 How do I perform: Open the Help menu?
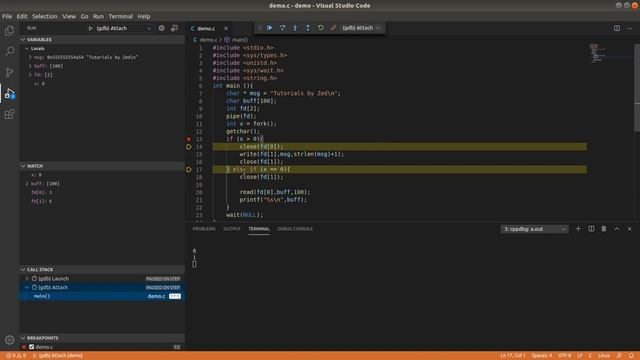144,16
